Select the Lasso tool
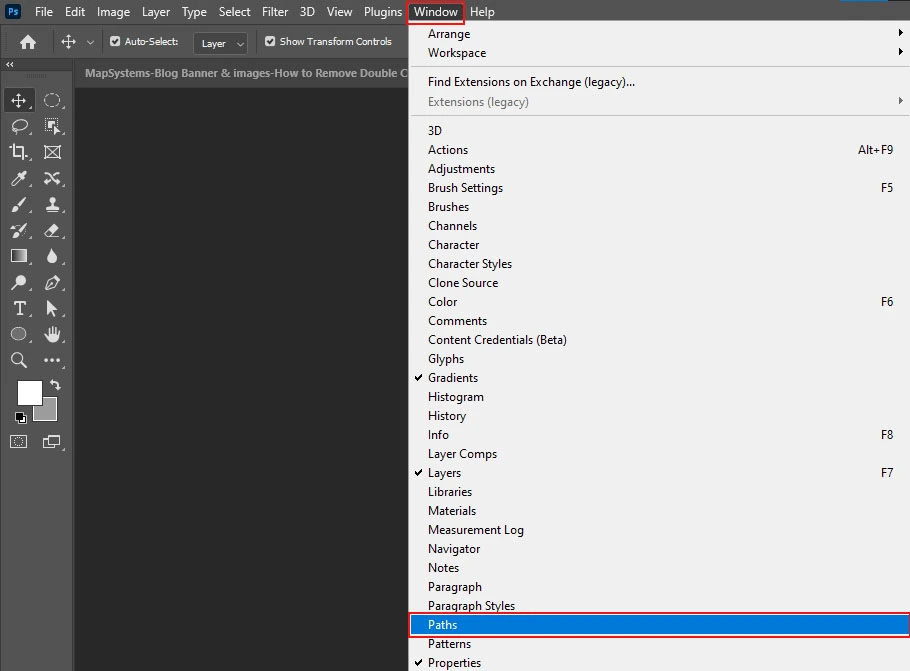Screen dimensions: 910x671 (19, 126)
